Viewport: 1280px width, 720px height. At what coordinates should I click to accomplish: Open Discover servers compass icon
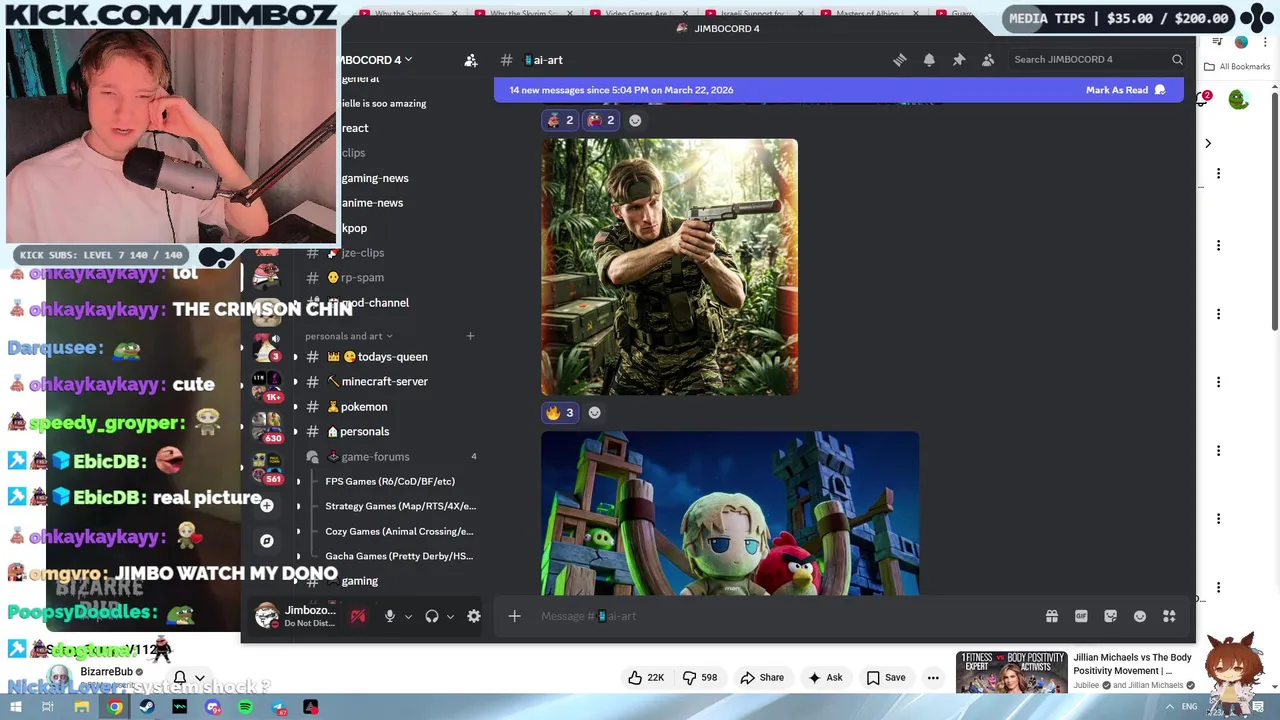pos(267,541)
